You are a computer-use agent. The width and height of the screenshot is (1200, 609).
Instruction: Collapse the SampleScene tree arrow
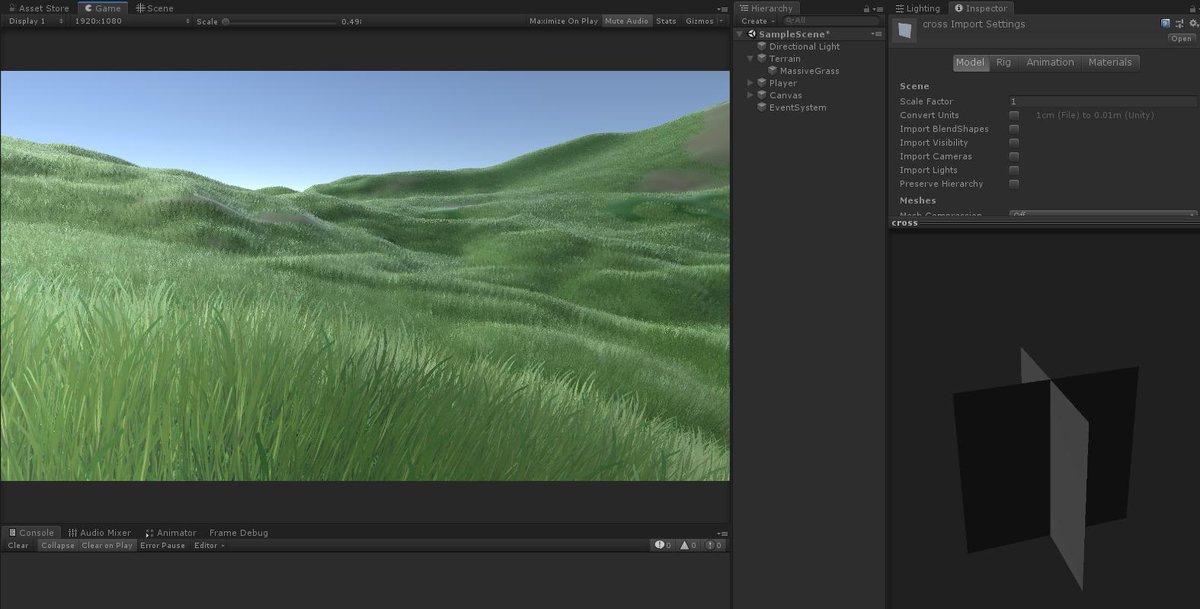pos(740,34)
